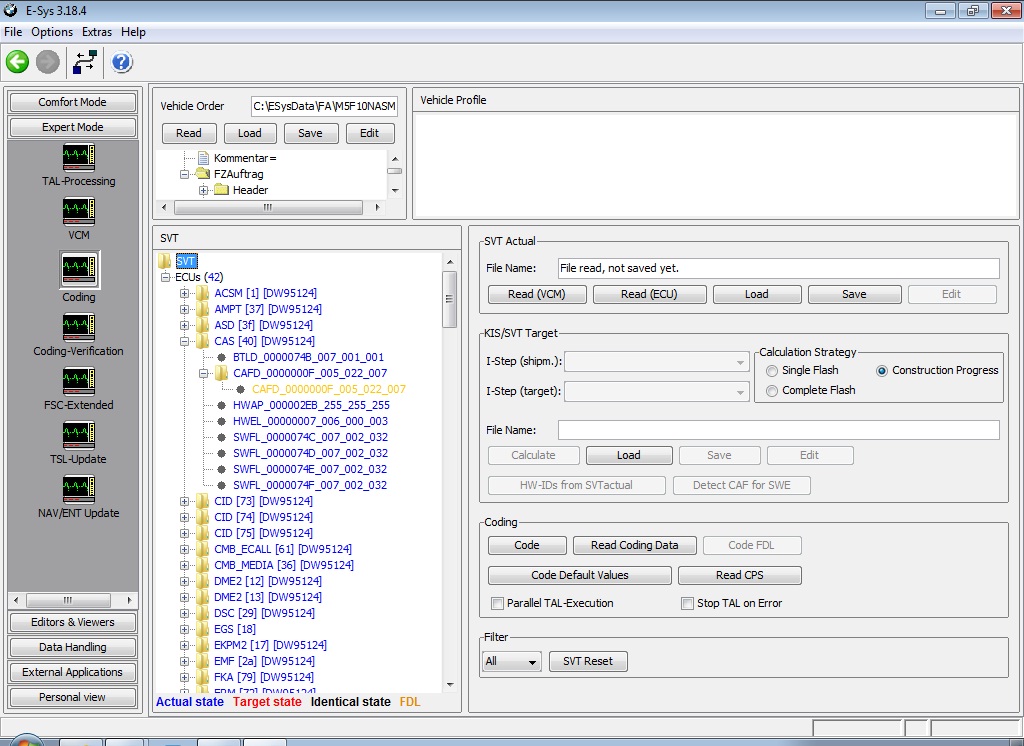Select yellow CAFD_0000000F_005_022_007 FDL entry
The image size is (1024, 746).
click(x=328, y=389)
